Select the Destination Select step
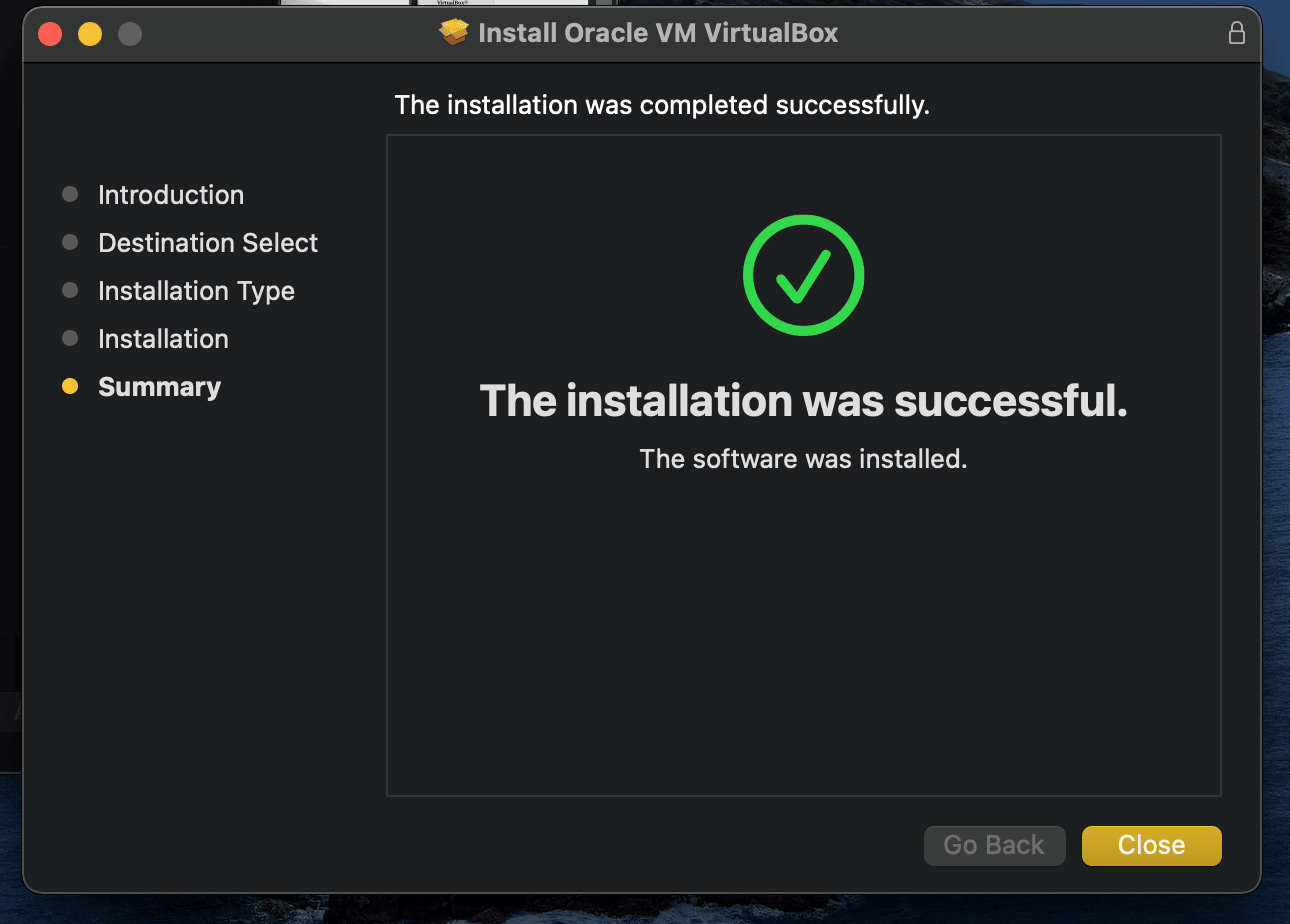This screenshot has width=1290, height=924. coord(207,242)
